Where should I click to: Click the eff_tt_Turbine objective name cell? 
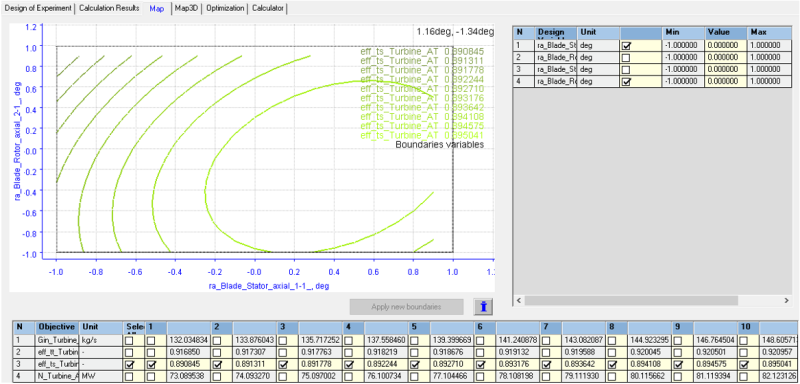(x=57, y=352)
